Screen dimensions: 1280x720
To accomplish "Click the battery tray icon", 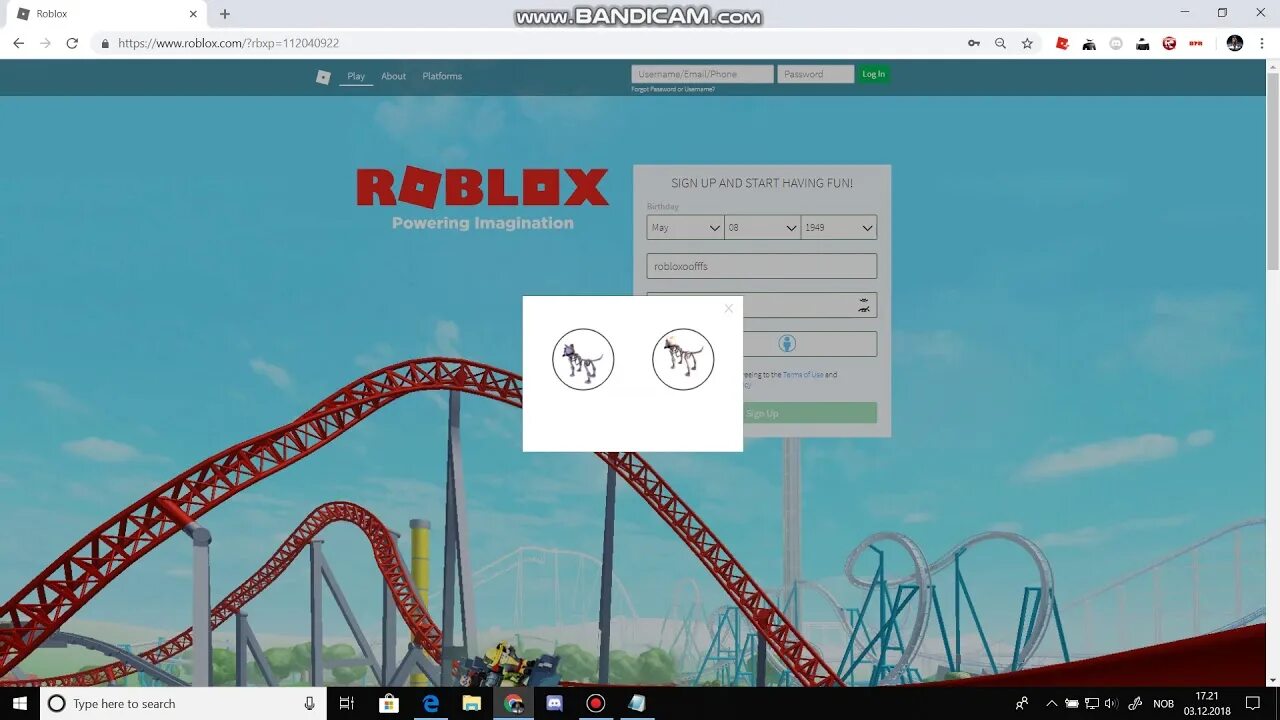I will pos(1072,703).
